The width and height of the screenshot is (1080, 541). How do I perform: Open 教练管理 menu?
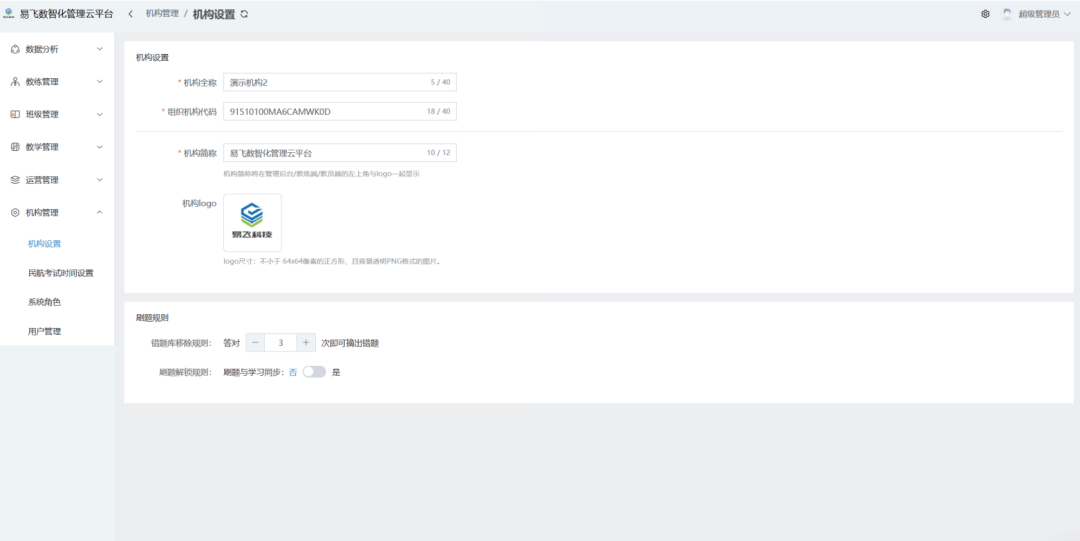(57, 81)
